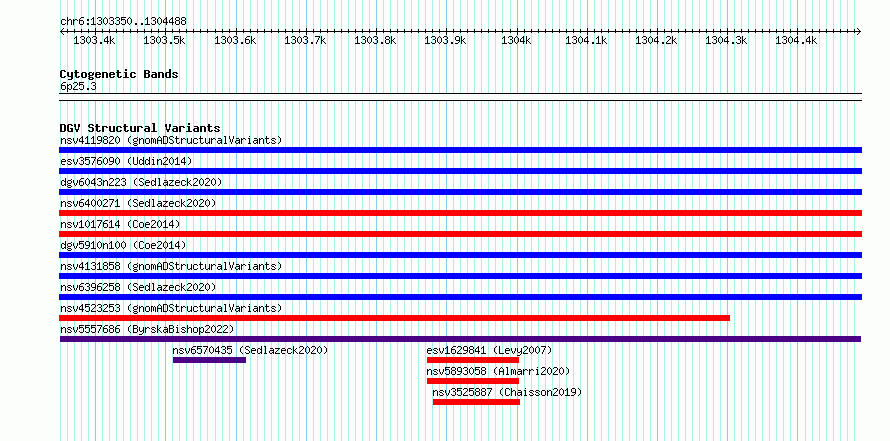Open the esv3576090 (Uddin2014) variant label
This screenshot has width=890, height=441.
click(x=126, y=161)
